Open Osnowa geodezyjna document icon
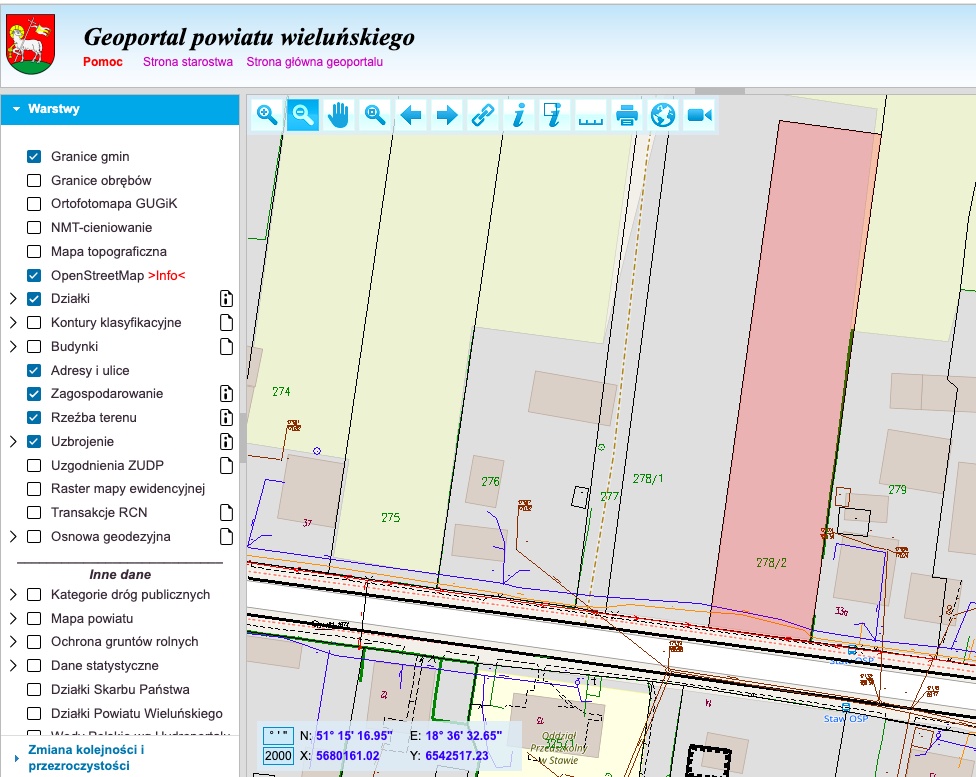 (227, 536)
